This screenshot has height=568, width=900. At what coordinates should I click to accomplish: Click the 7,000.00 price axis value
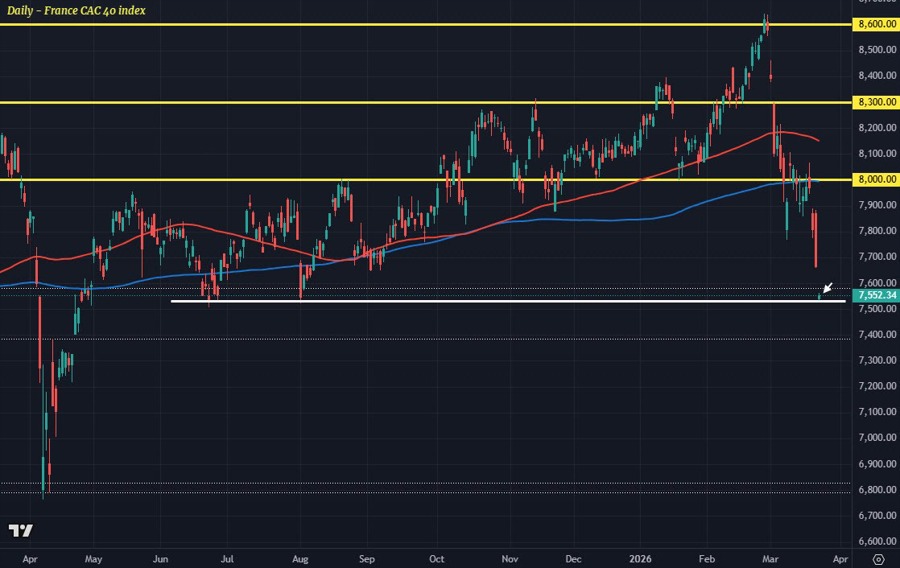(877, 438)
